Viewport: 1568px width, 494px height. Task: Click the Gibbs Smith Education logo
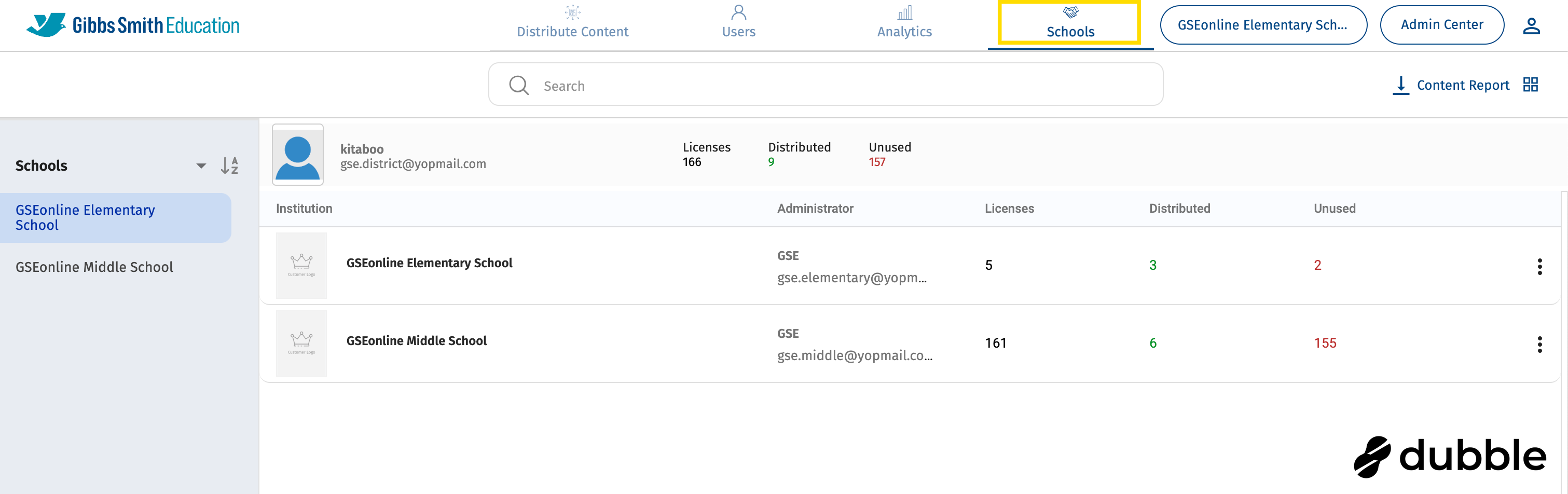(x=133, y=24)
